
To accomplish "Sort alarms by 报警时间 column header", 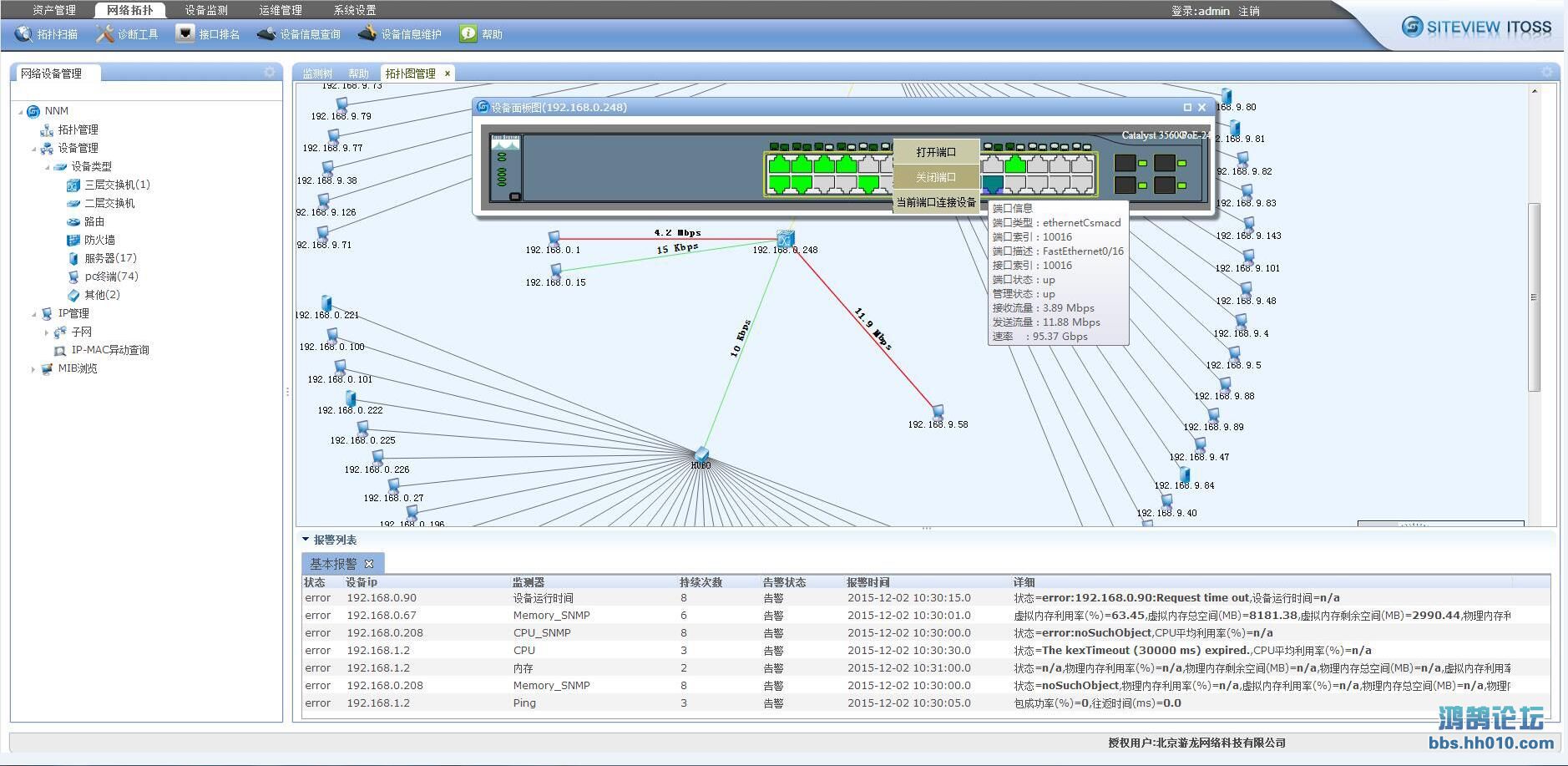I will pyautogui.click(x=868, y=582).
